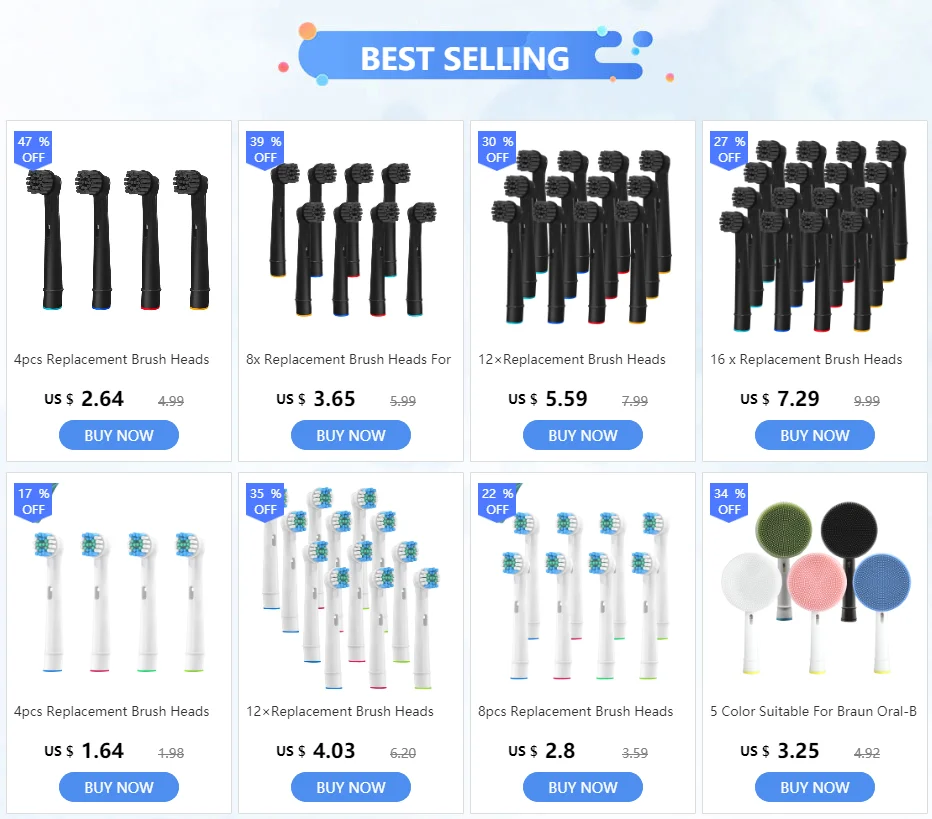Open the 12×Replacement black brush heads image

point(582,236)
